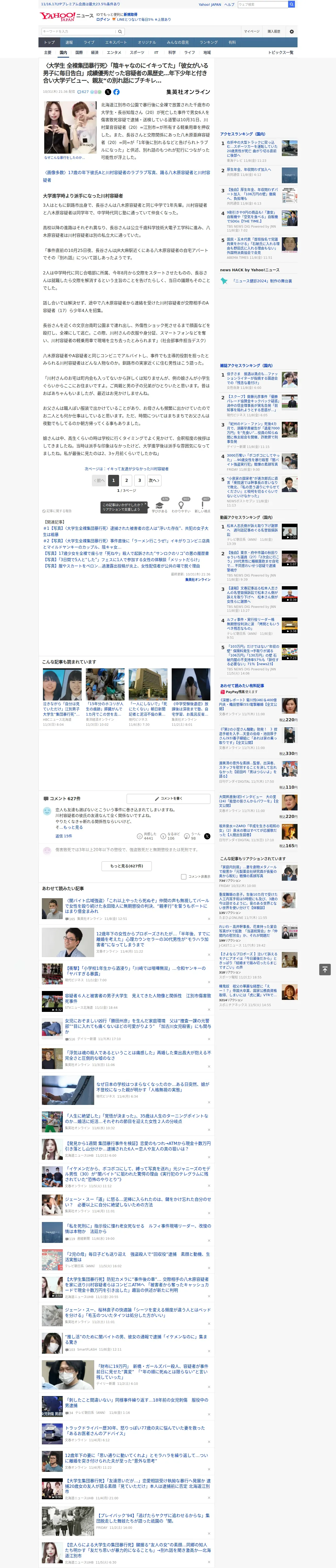Click the search magnifier button at top right
Viewport: 336px width, 1568px height.
click(x=292, y=4)
